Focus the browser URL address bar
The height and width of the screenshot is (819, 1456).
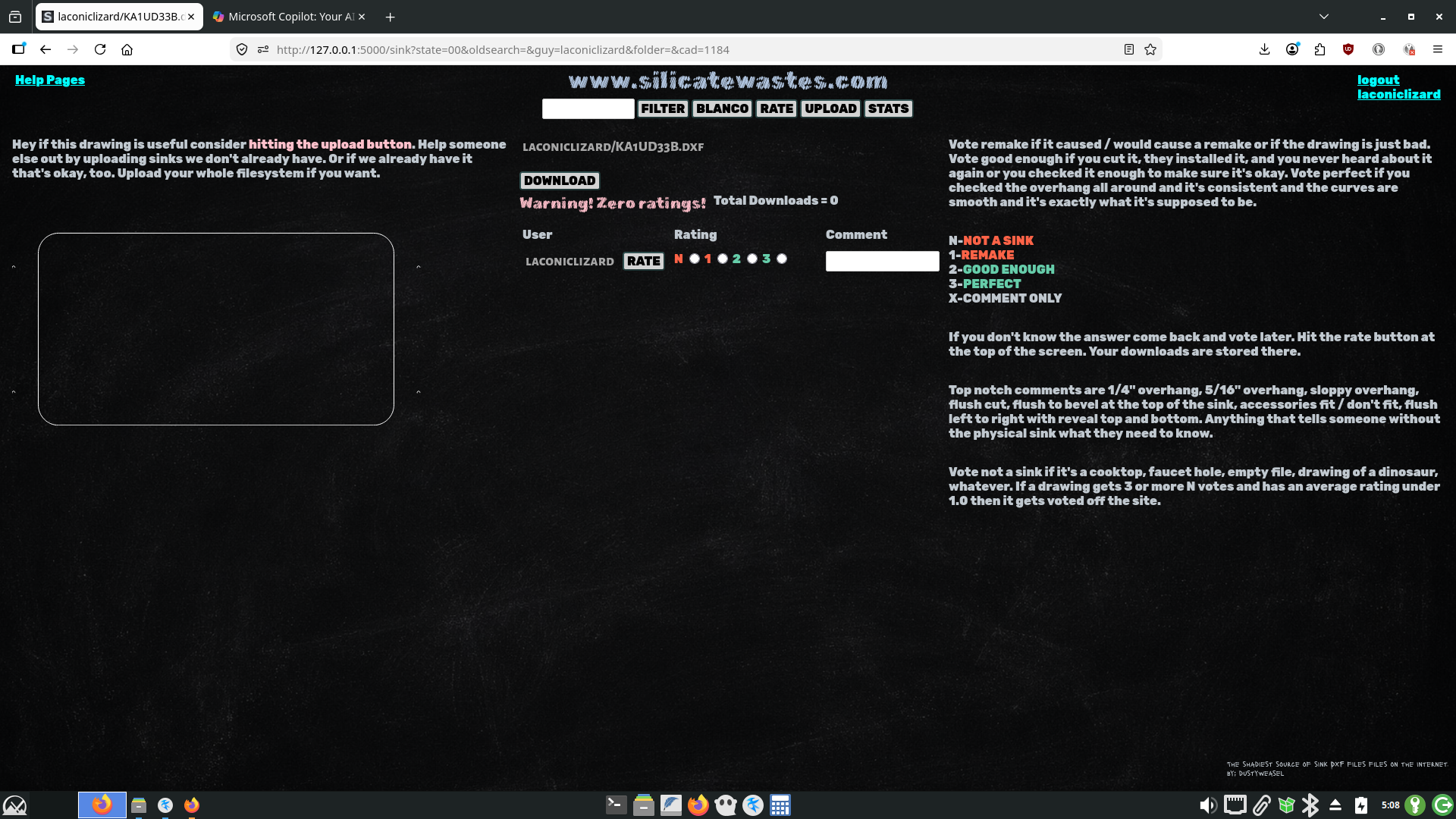pyautogui.click(x=694, y=49)
